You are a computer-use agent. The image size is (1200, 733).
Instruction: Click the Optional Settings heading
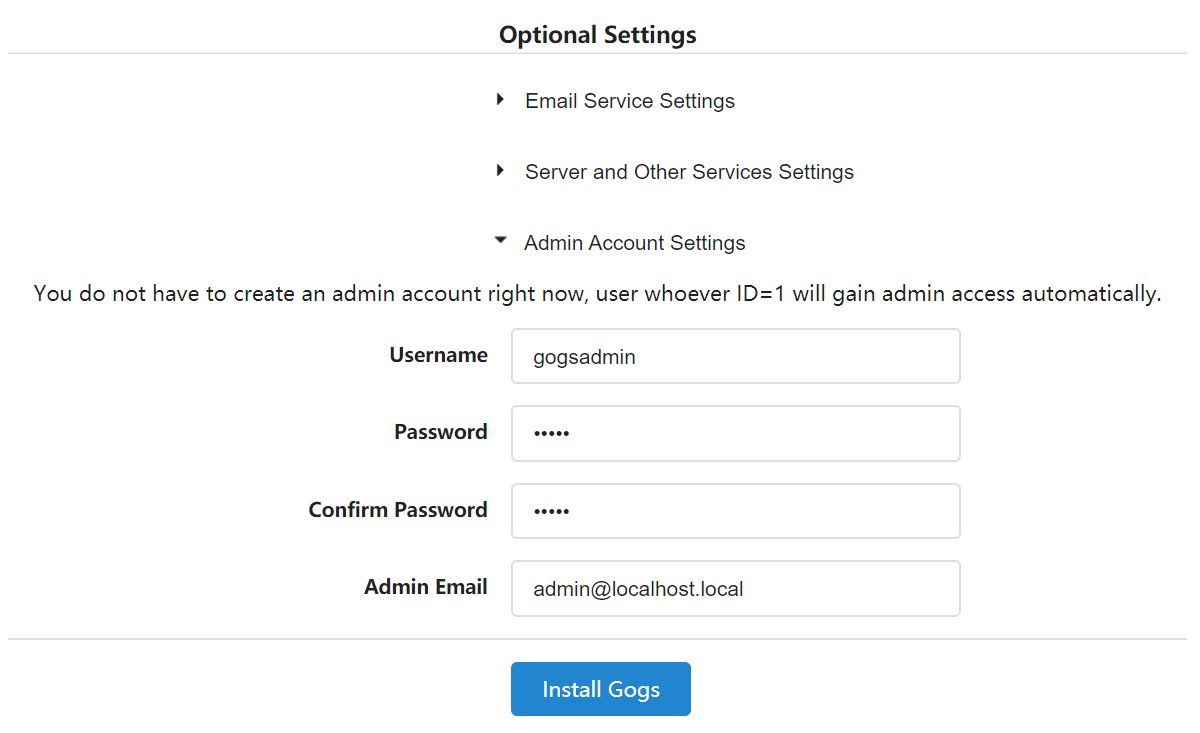(x=598, y=35)
